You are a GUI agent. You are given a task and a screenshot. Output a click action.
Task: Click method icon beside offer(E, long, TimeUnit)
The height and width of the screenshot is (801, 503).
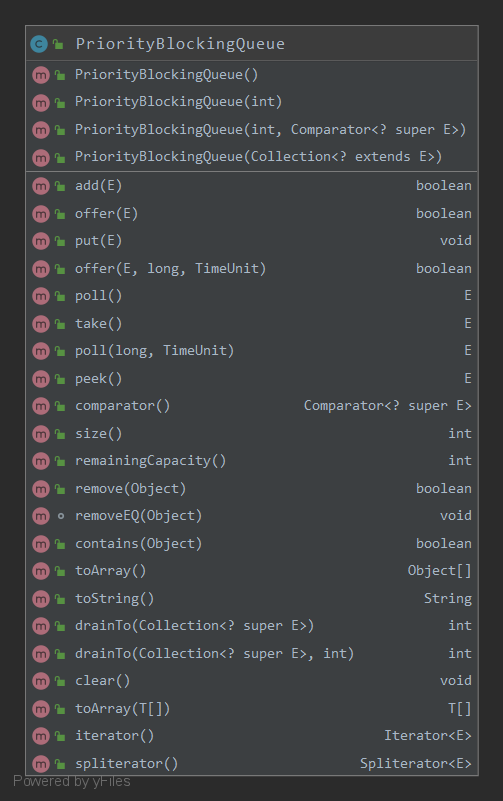pyautogui.click(x=40, y=269)
